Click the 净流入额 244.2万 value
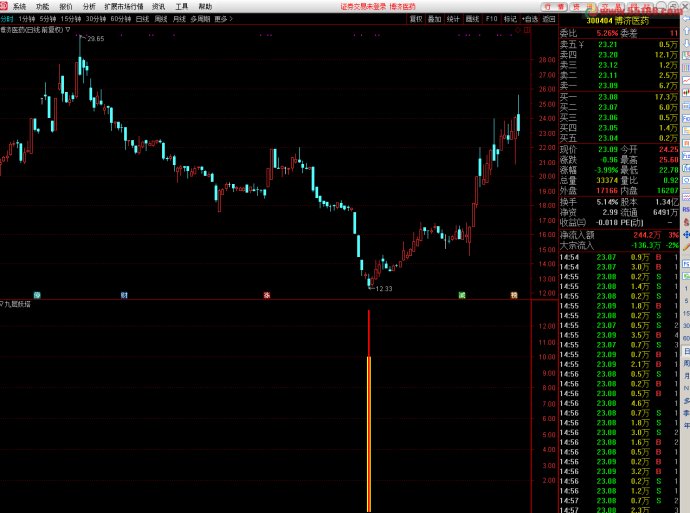The image size is (690, 513). (647, 235)
